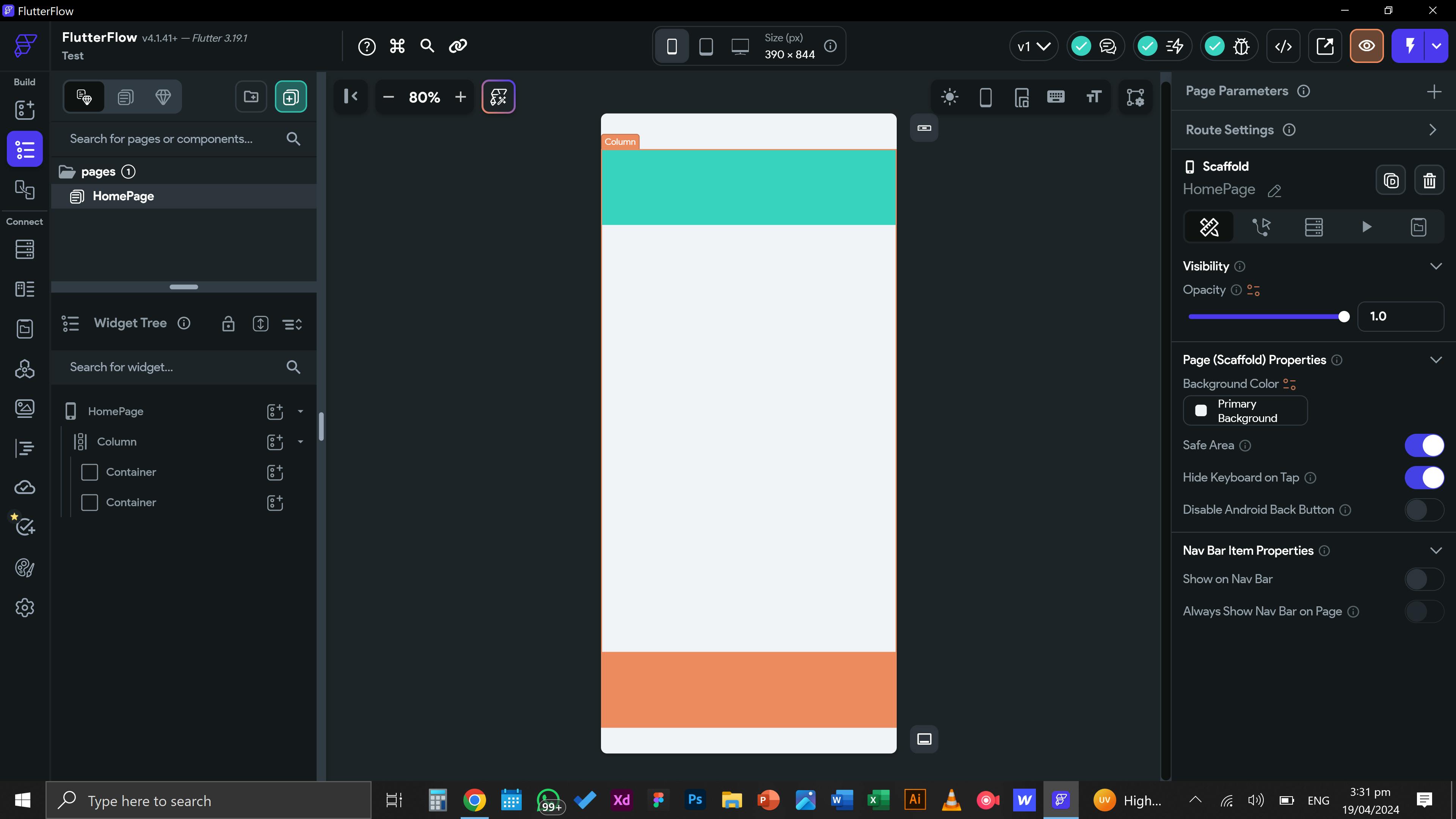Collapse the Column node in widget tree

tap(301, 442)
